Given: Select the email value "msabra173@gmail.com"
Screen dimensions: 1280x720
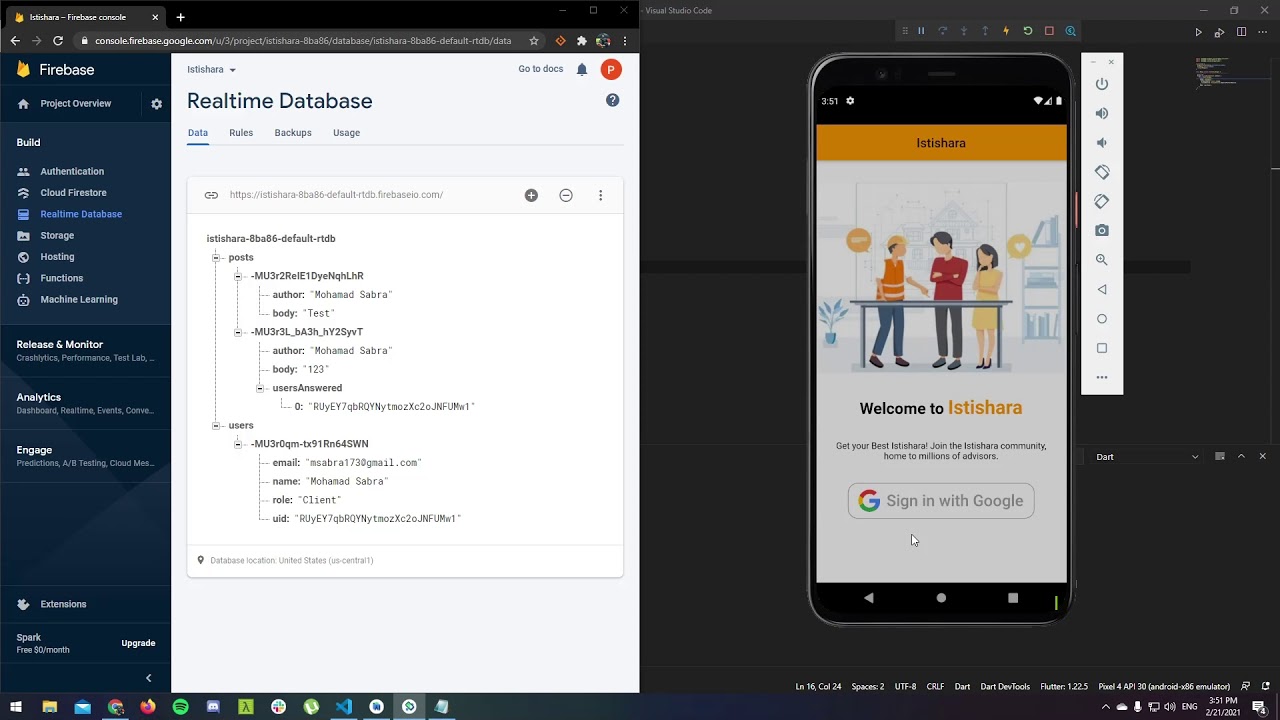Looking at the screenshot, I should pyautogui.click(x=363, y=463).
